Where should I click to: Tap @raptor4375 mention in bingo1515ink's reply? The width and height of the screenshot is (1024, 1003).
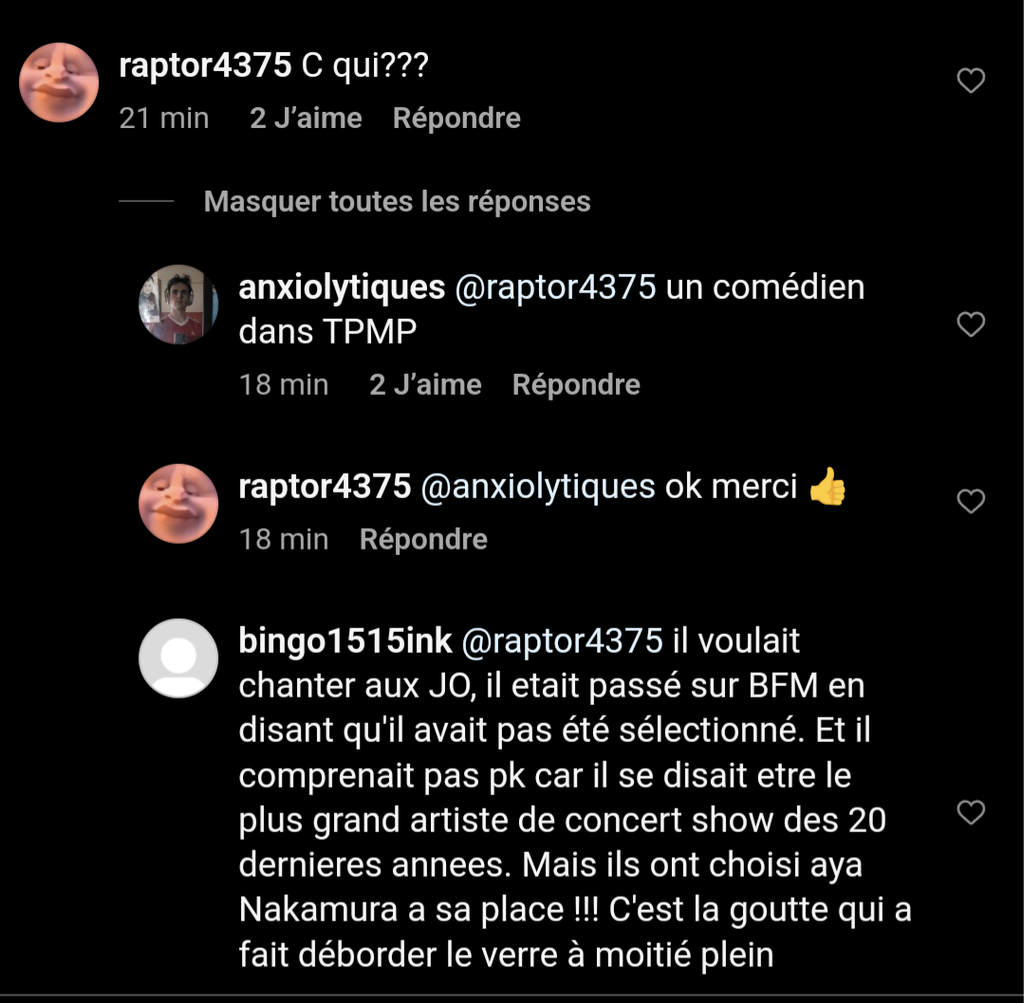click(564, 641)
